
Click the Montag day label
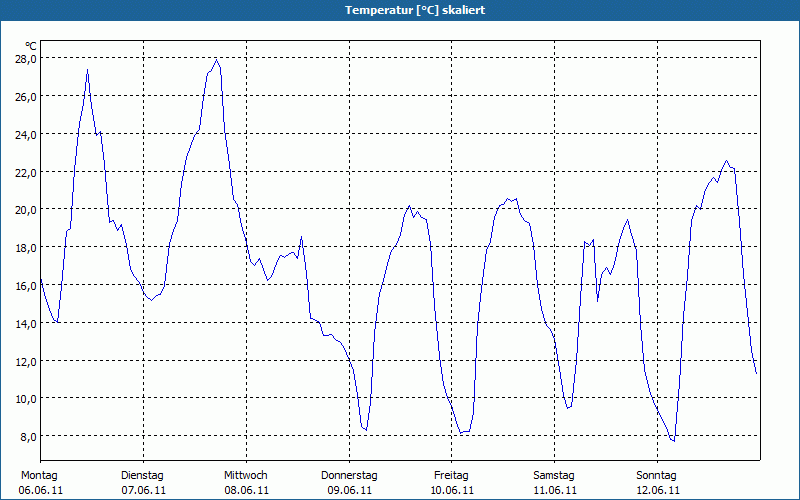(39, 476)
